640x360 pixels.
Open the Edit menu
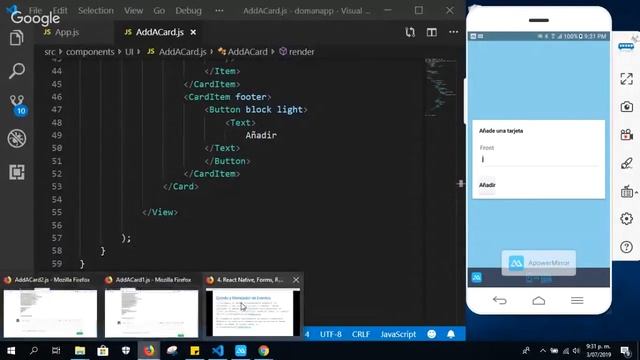pyautogui.click(x=60, y=11)
